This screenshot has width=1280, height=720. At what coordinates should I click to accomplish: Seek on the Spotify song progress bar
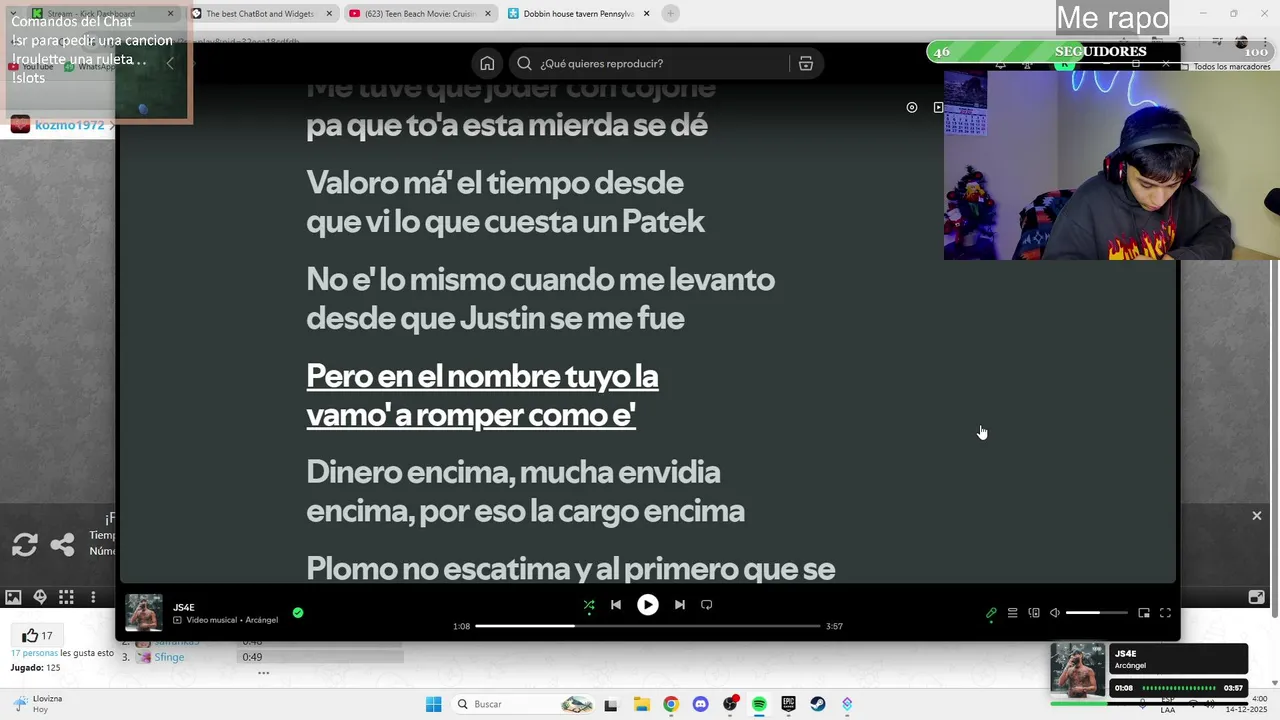[x=647, y=626]
